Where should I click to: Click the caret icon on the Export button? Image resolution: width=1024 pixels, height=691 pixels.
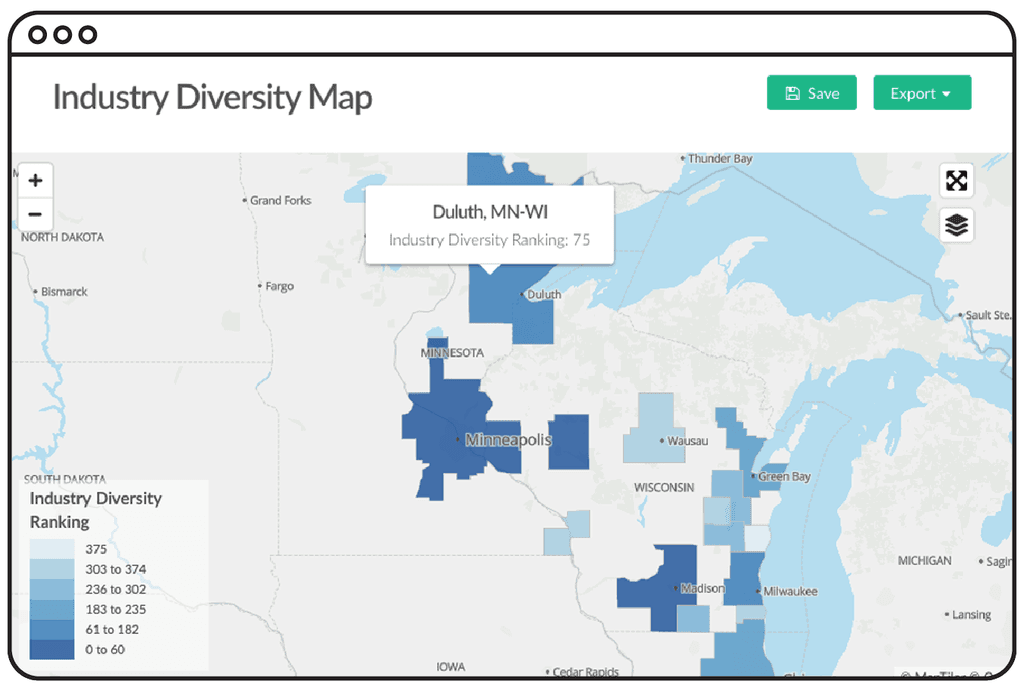tap(946, 92)
